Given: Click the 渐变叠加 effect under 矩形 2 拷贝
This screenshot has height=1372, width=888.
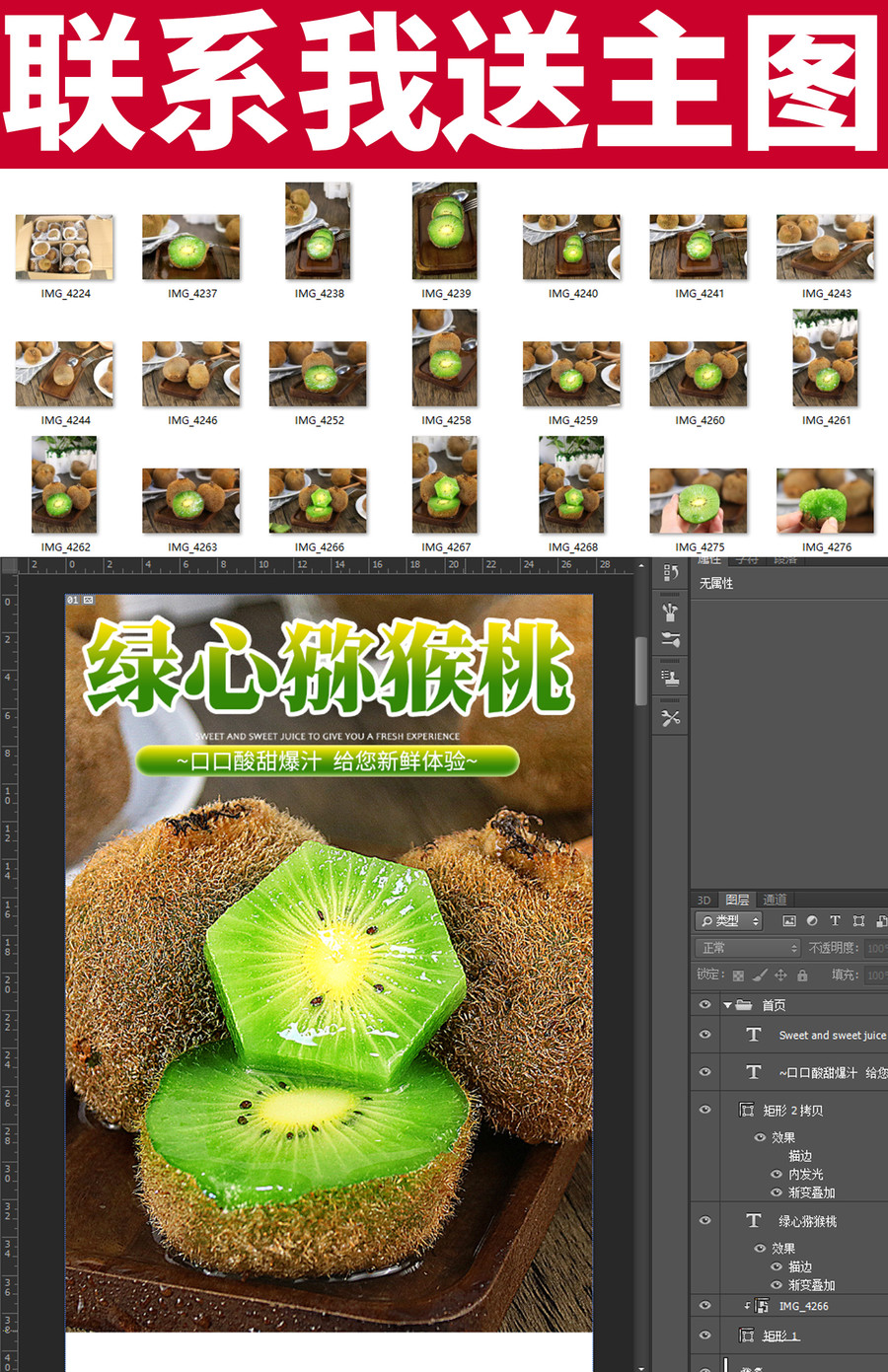Looking at the screenshot, I should pyautogui.click(x=812, y=1193).
